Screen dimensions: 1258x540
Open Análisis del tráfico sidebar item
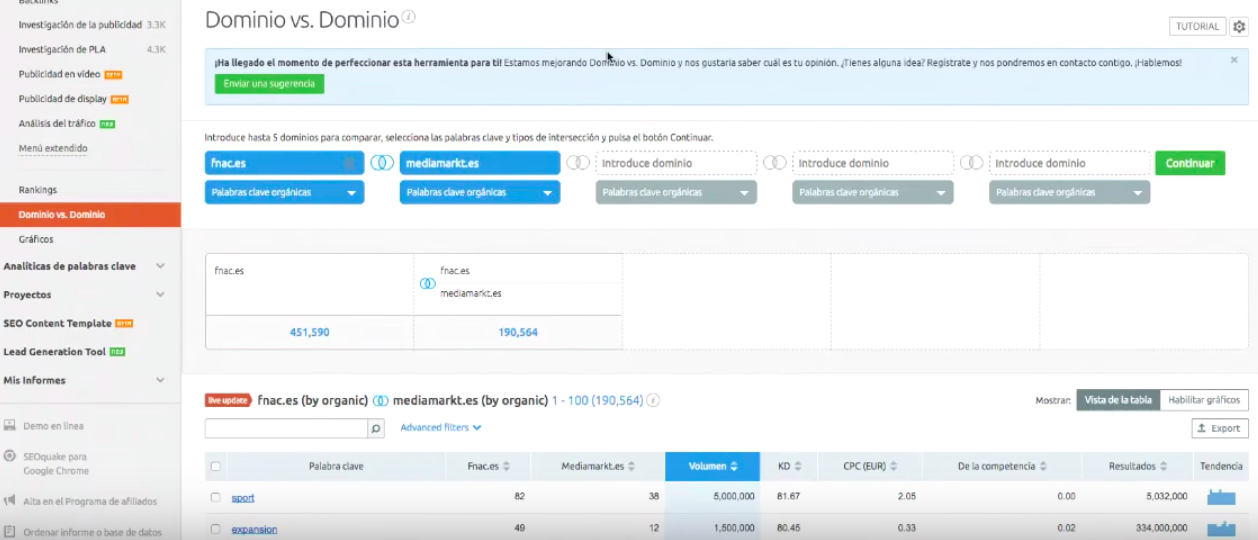57,124
